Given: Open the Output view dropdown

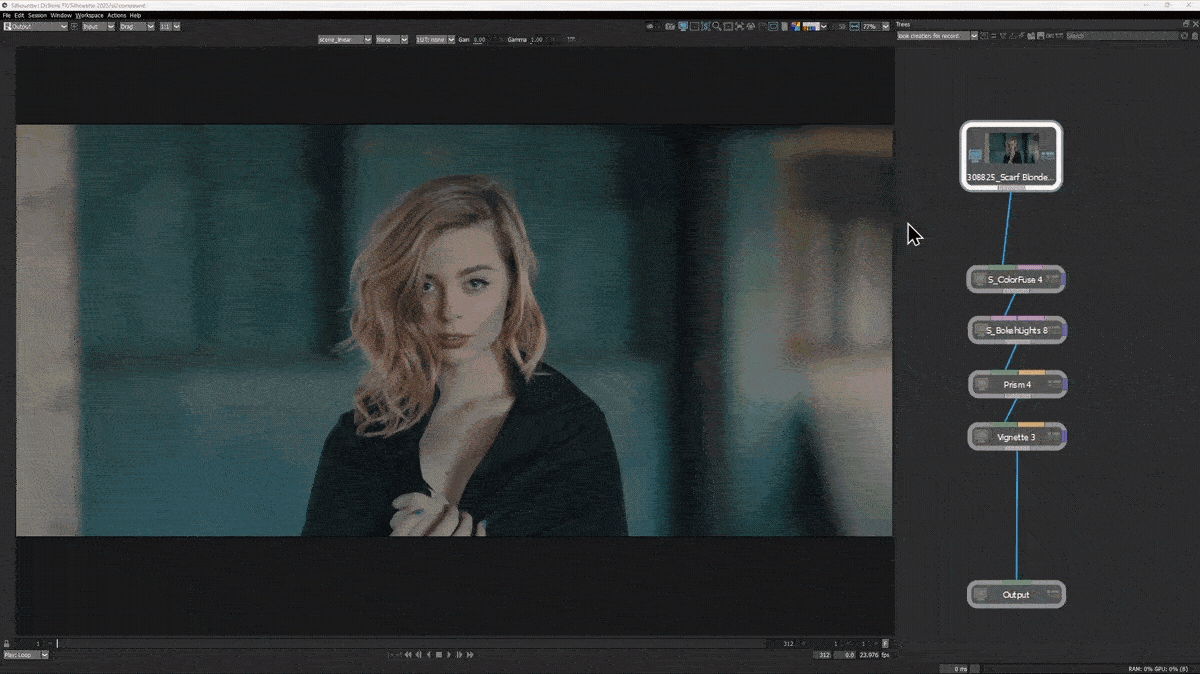Looking at the screenshot, I should coord(36,26).
